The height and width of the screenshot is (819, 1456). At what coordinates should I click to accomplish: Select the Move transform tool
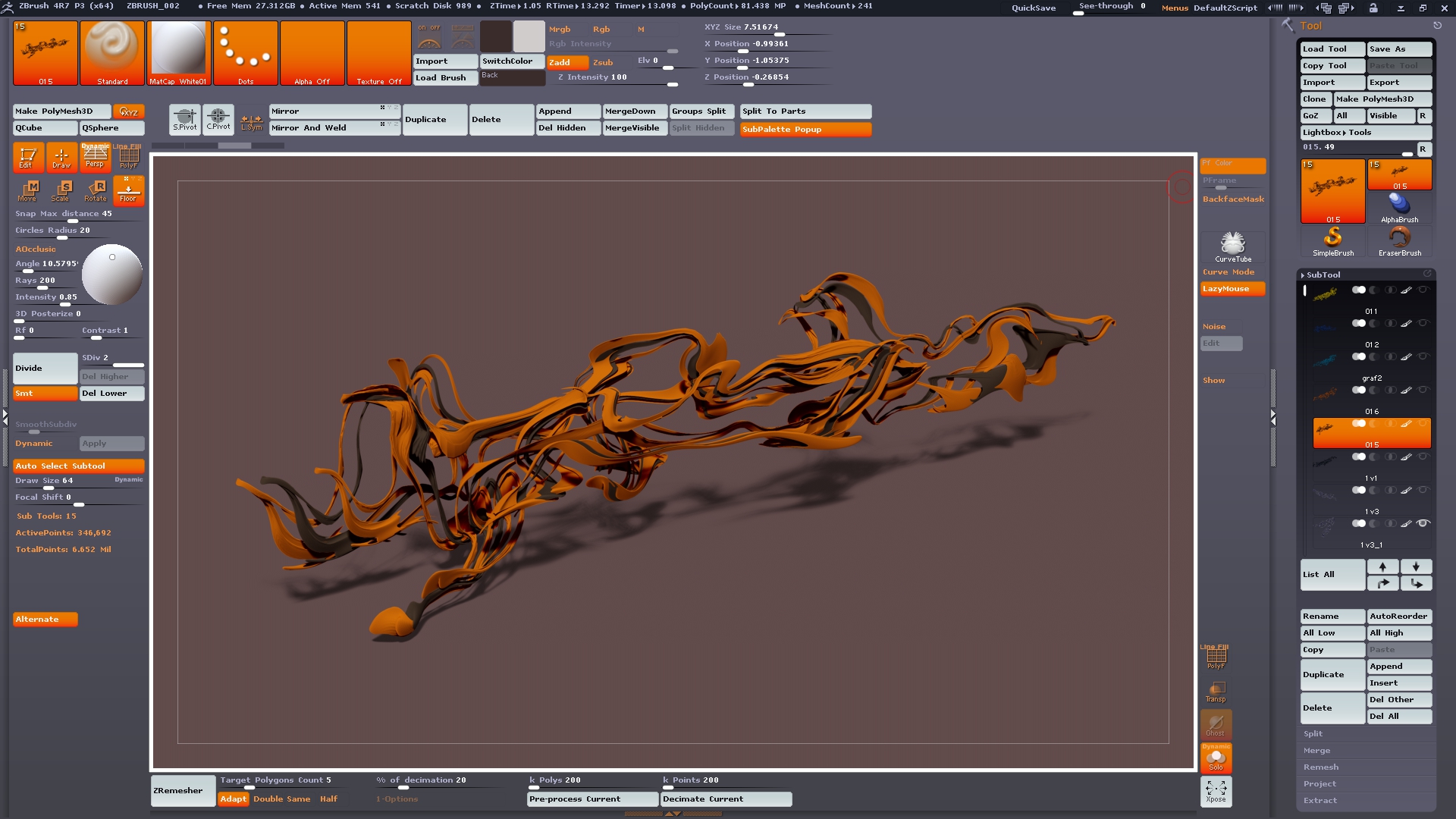[x=28, y=190]
